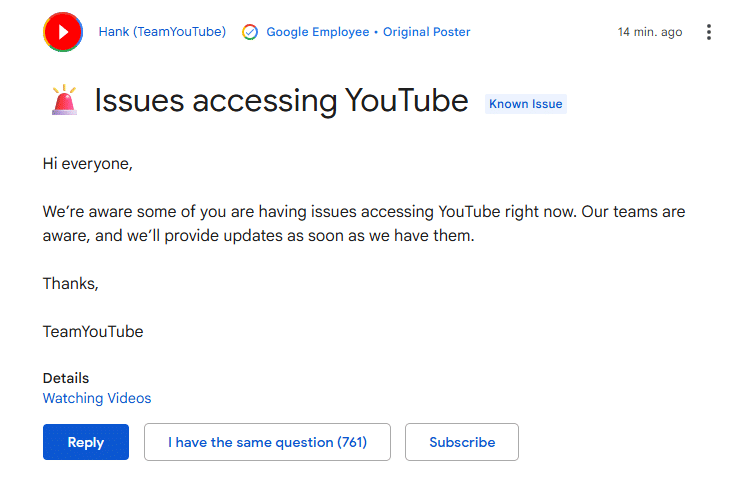Click I have the same question button
Viewport: 751px width, 489px height.
pyautogui.click(x=267, y=442)
